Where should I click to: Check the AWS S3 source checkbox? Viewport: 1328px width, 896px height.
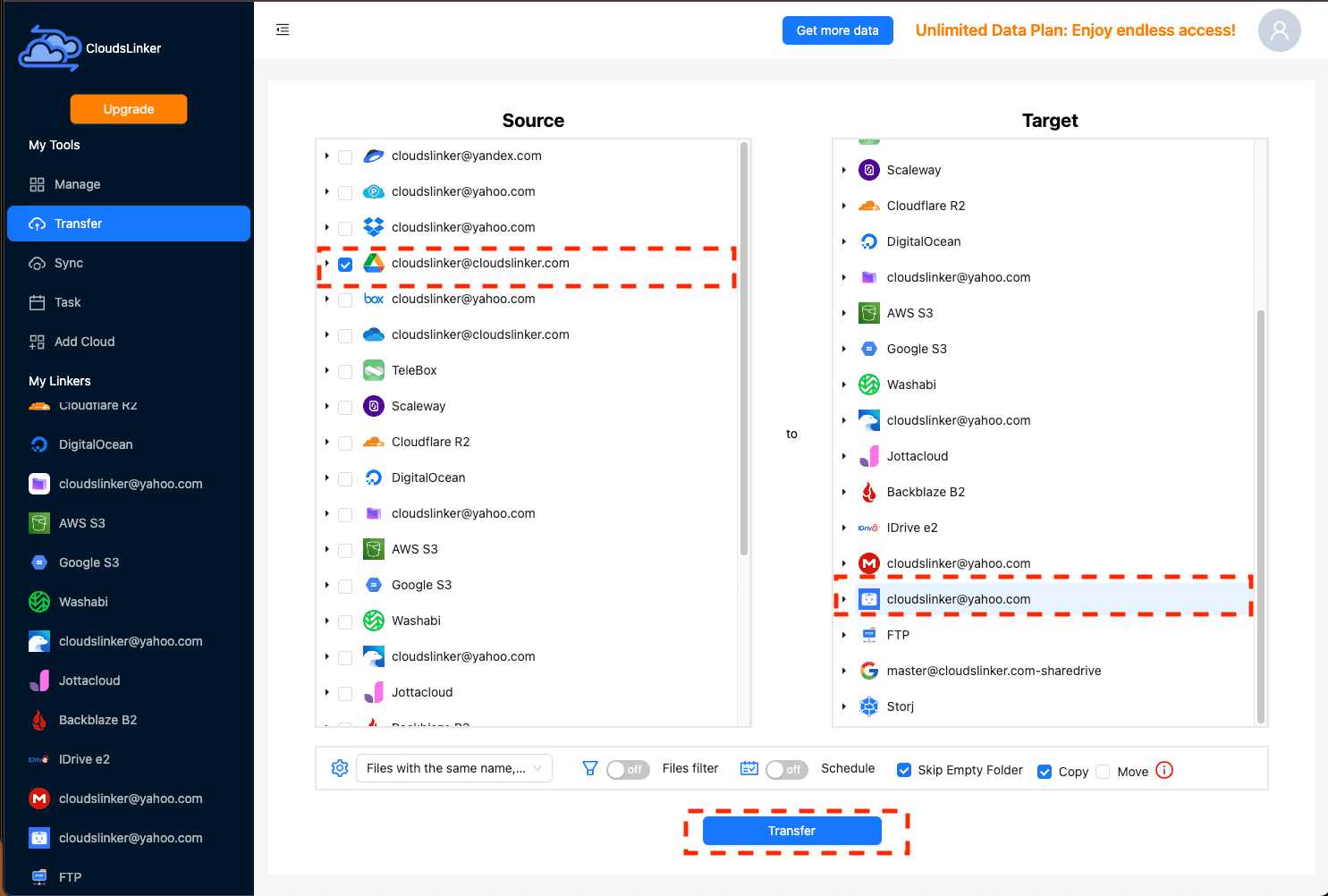coord(345,550)
